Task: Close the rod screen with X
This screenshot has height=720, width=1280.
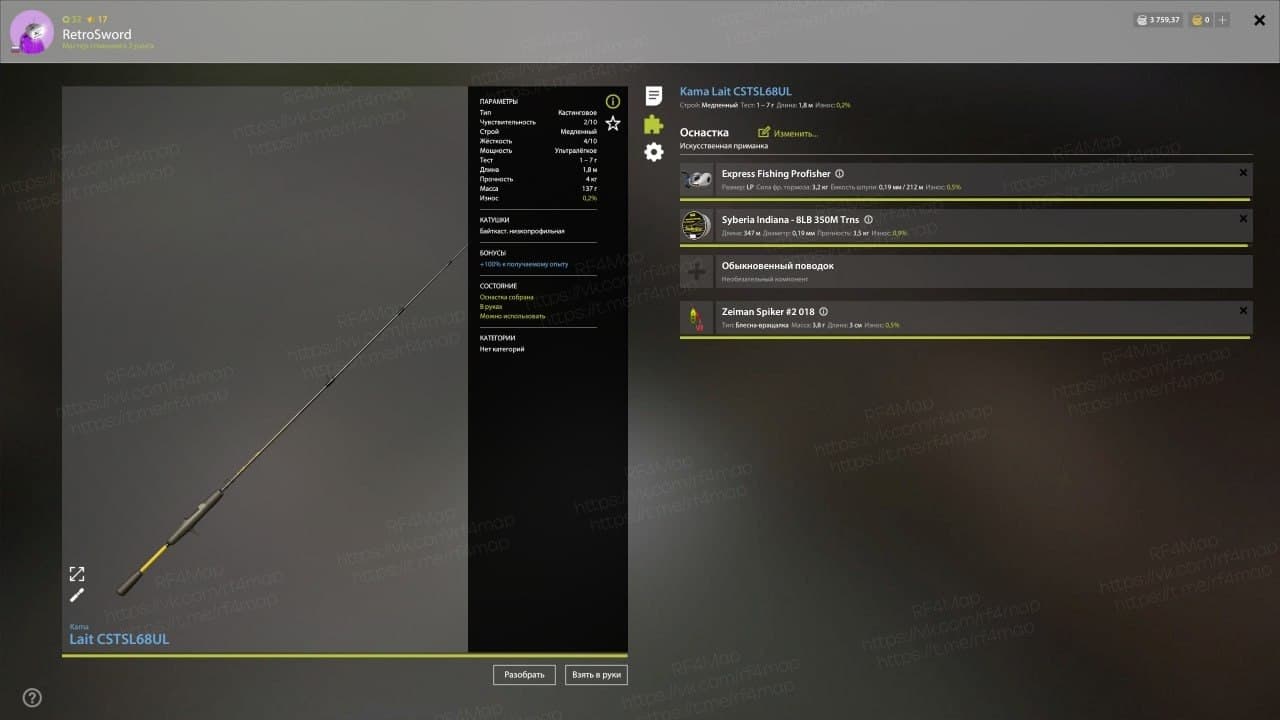Action: click(x=1259, y=20)
